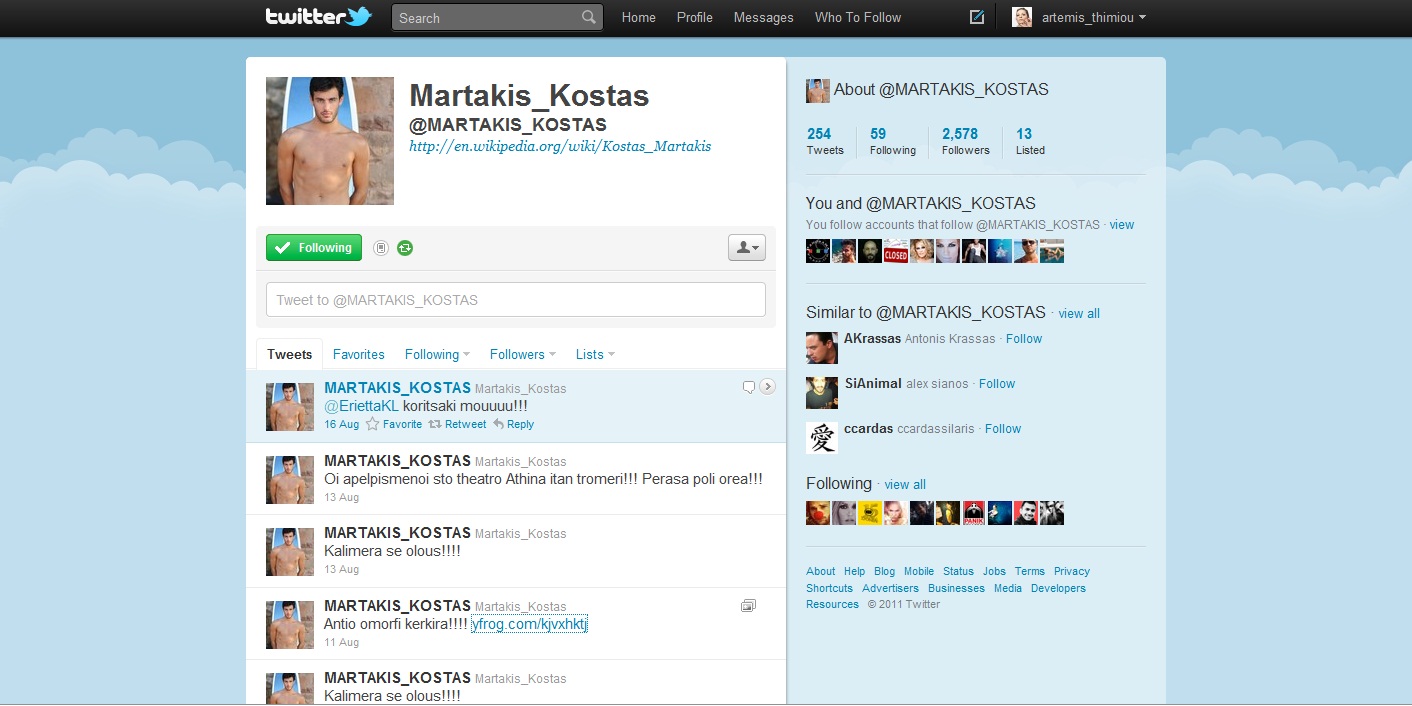Open the 2,578 Followers stat
This screenshot has height=706, width=1412.
point(966,141)
